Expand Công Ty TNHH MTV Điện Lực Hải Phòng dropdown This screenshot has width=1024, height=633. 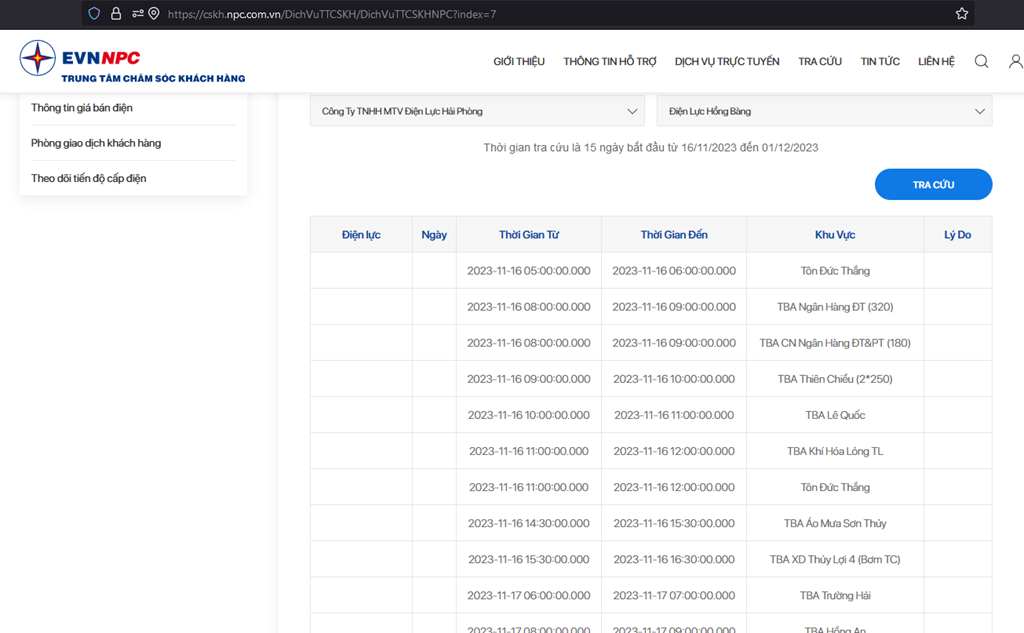pos(477,111)
